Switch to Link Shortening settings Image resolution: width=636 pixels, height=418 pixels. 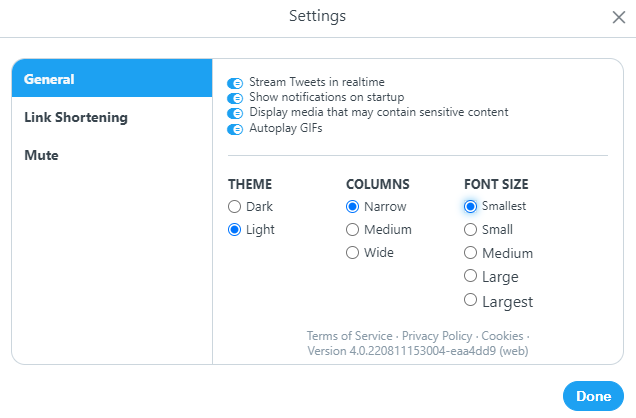[112, 117]
